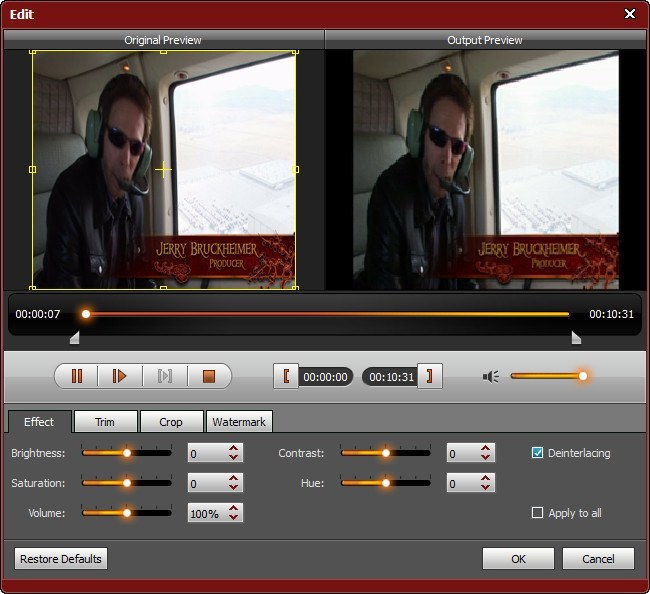Click the Cancel button
The height and width of the screenshot is (594, 650).
tap(598, 559)
